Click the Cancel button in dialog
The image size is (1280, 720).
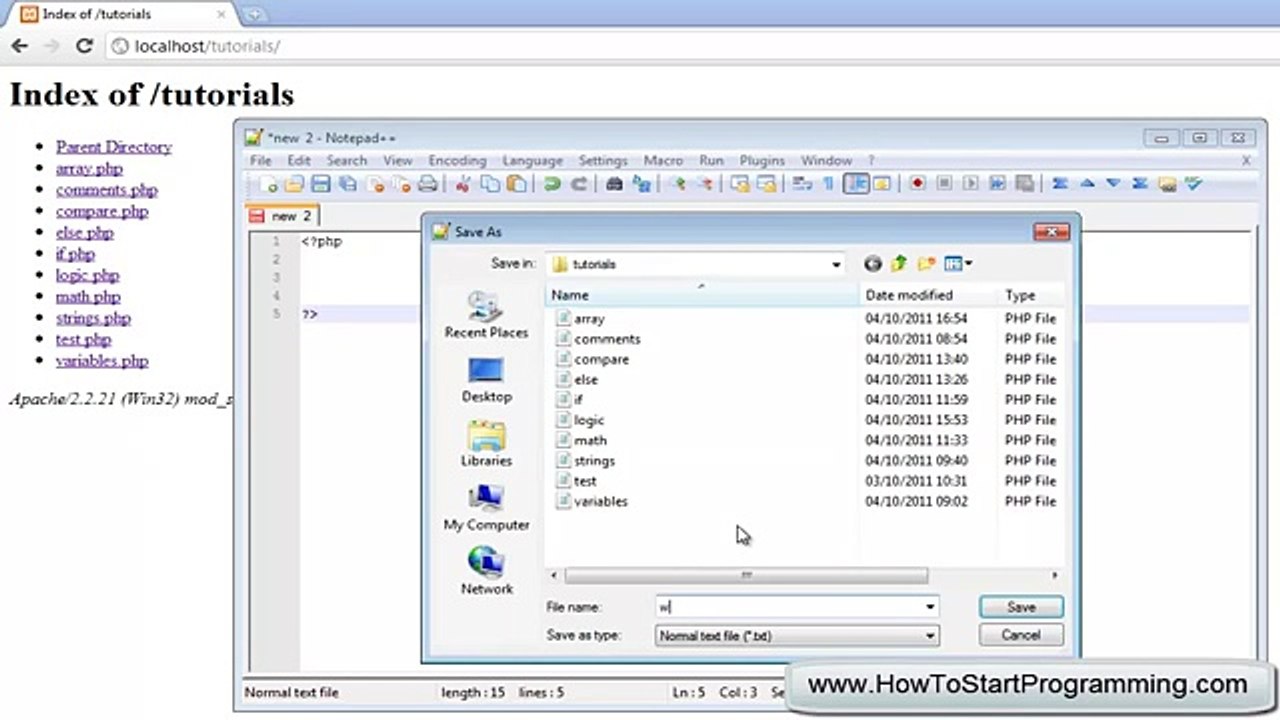1021,635
